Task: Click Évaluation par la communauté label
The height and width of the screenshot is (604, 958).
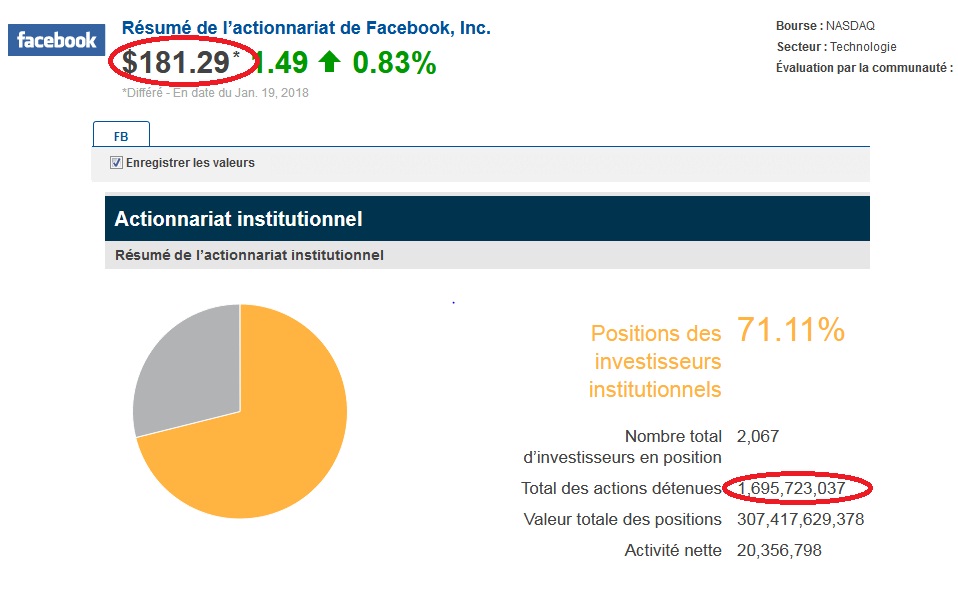Action: tap(865, 67)
